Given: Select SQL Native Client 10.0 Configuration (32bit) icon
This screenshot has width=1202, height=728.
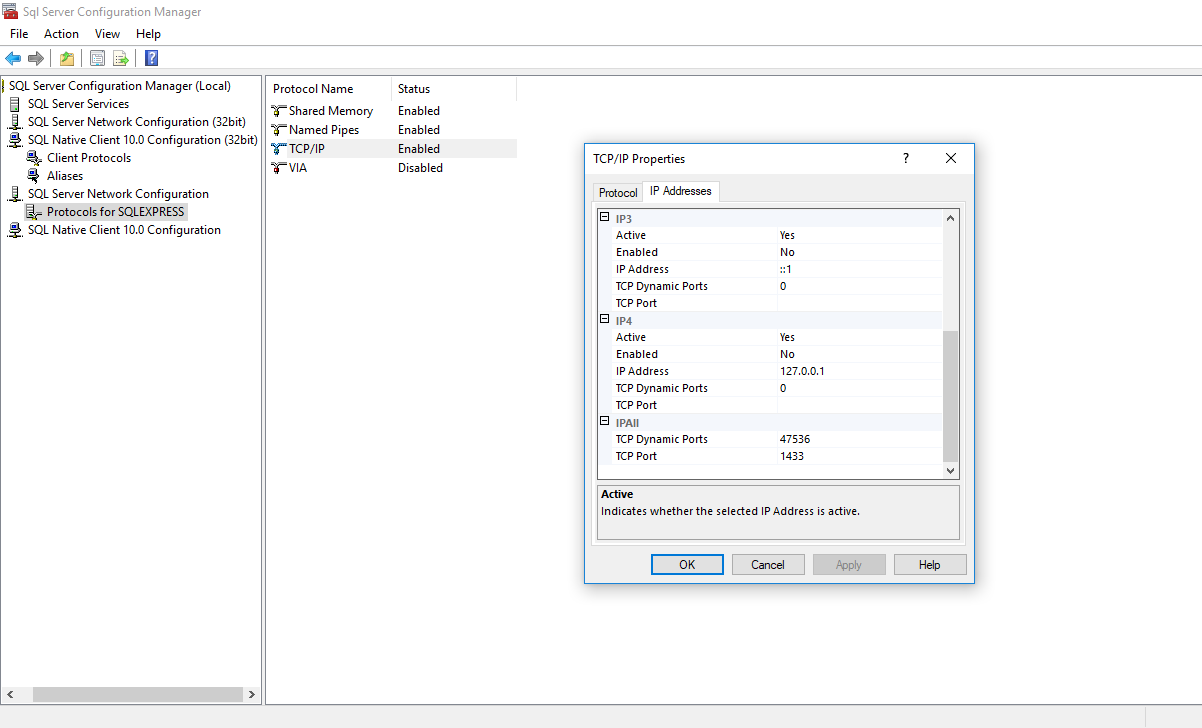Looking at the screenshot, I should point(15,140).
